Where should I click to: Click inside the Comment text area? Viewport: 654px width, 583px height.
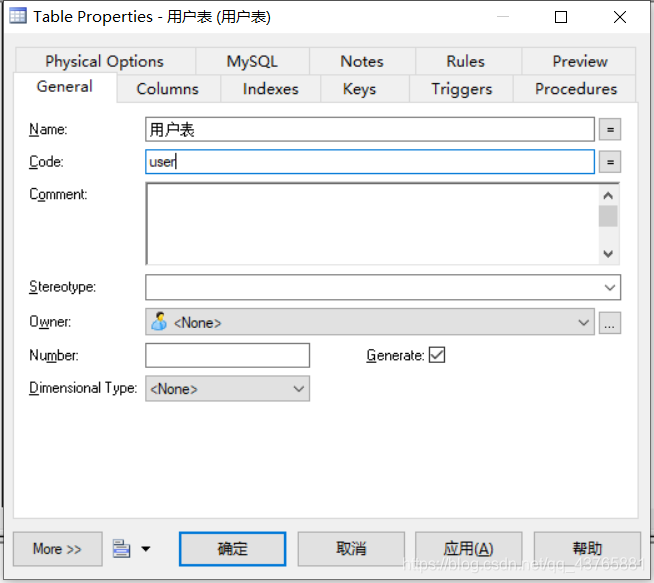[x=372, y=224]
